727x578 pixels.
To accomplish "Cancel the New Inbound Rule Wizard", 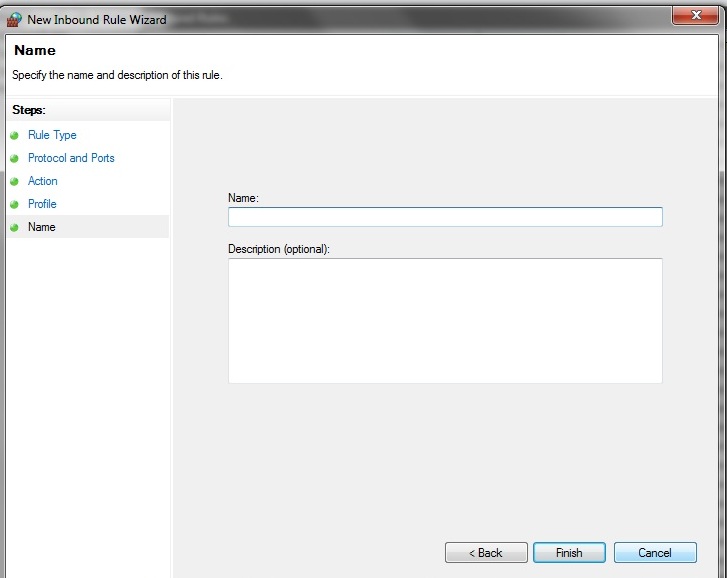I will [655, 552].
